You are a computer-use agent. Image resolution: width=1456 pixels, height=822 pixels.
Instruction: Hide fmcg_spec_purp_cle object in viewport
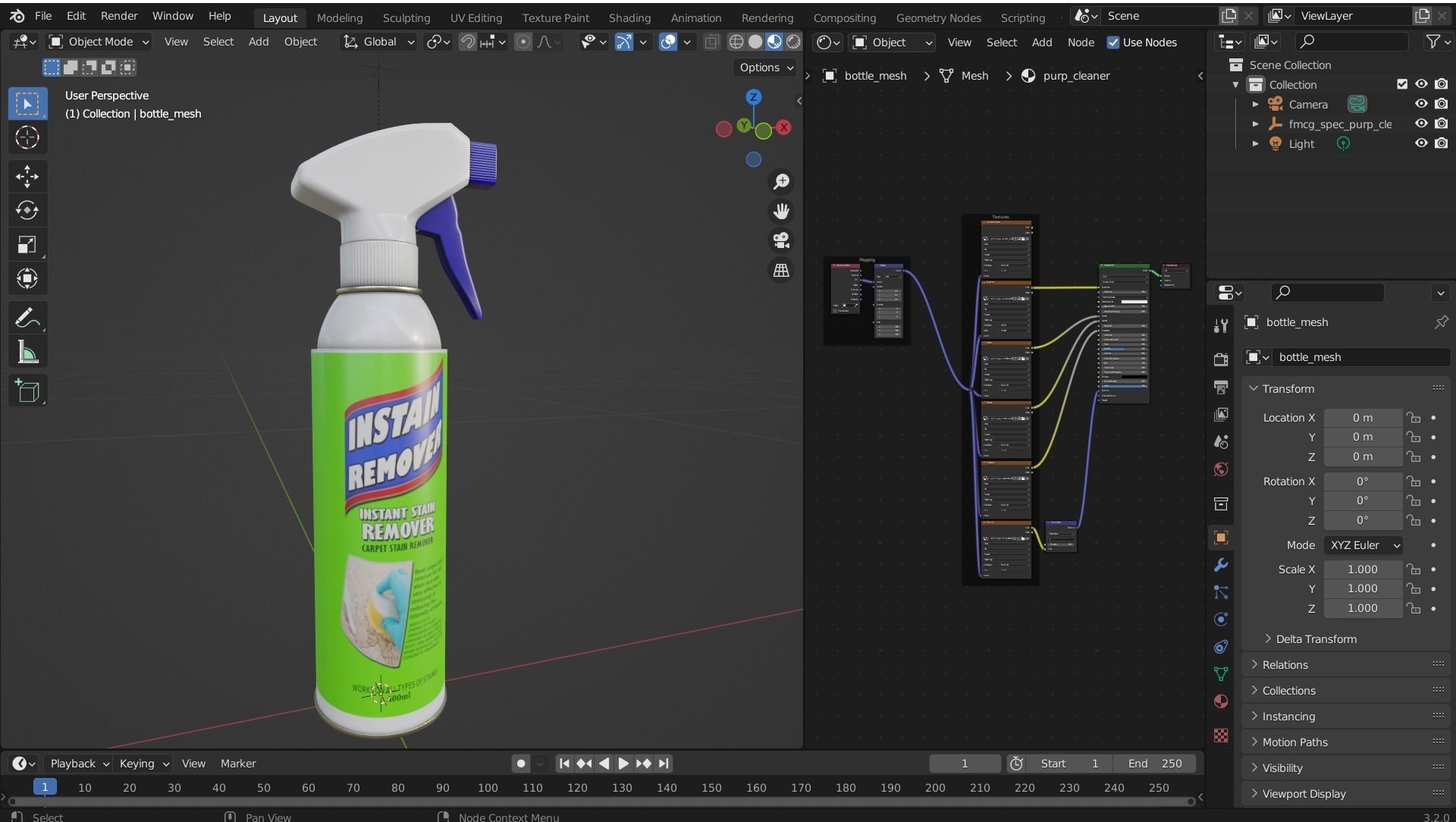(x=1421, y=124)
